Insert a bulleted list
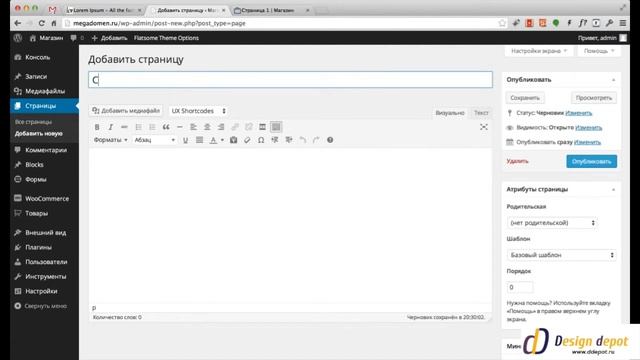The image size is (640, 360). coord(138,127)
